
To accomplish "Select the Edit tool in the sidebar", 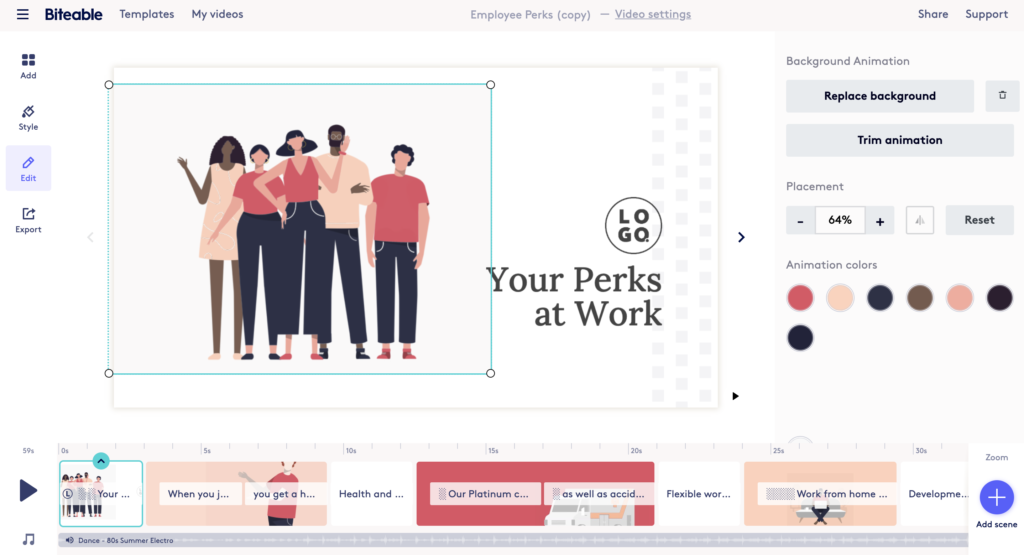I will pyautogui.click(x=28, y=168).
